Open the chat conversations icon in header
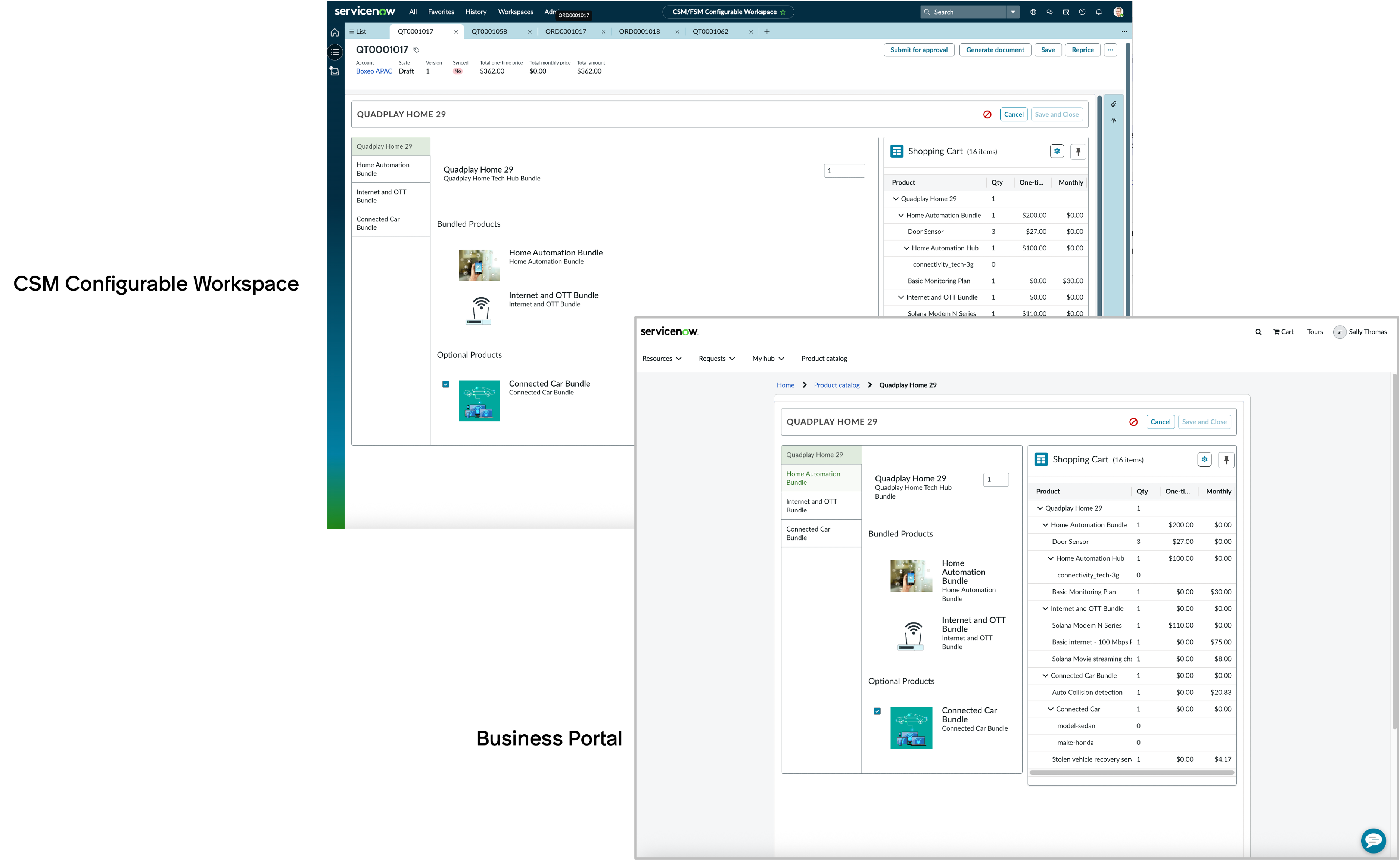Viewport: 1400px width, 861px height. (1049, 12)
